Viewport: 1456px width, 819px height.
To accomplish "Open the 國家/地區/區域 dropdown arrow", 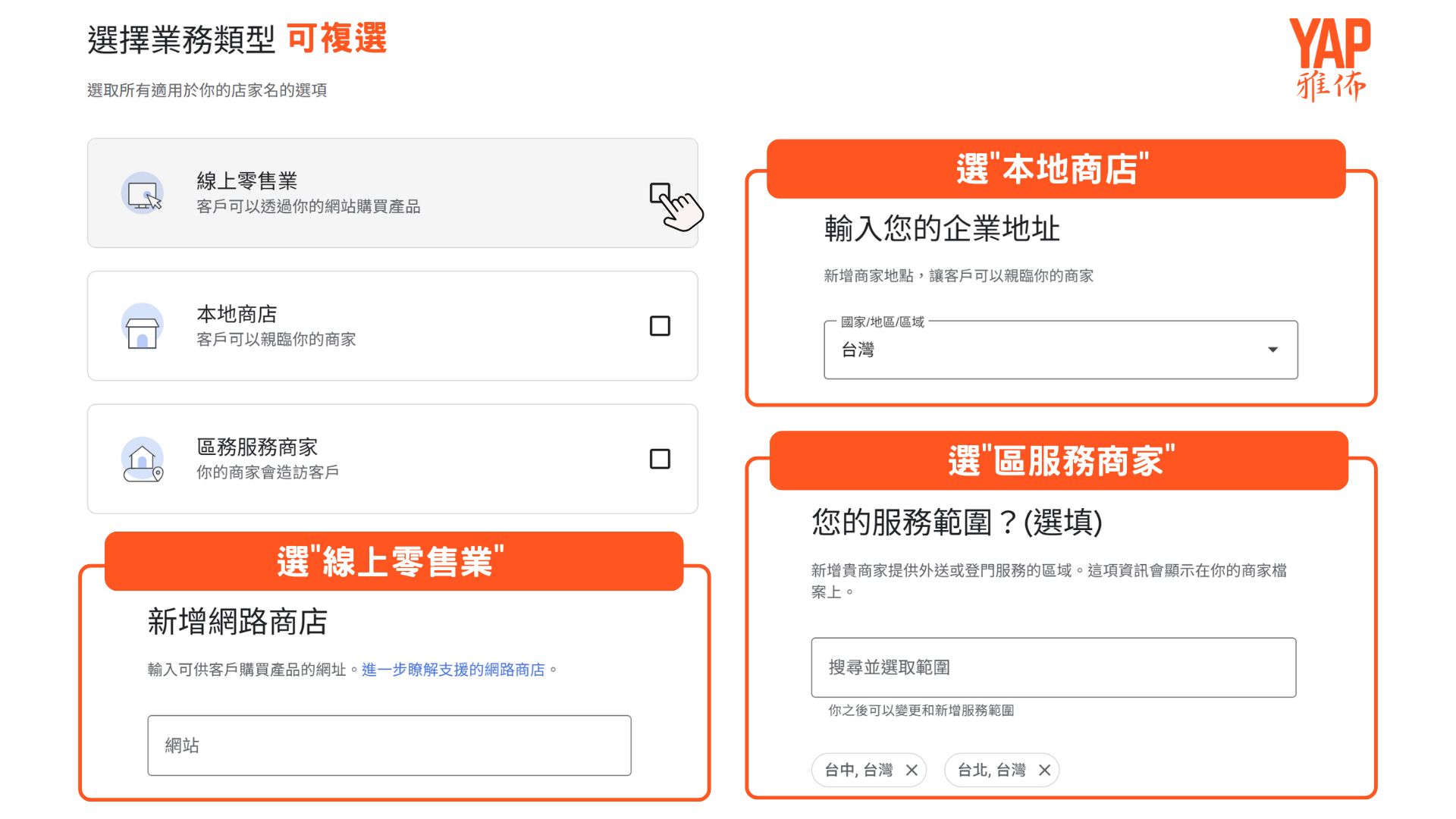I will 1272,350.
